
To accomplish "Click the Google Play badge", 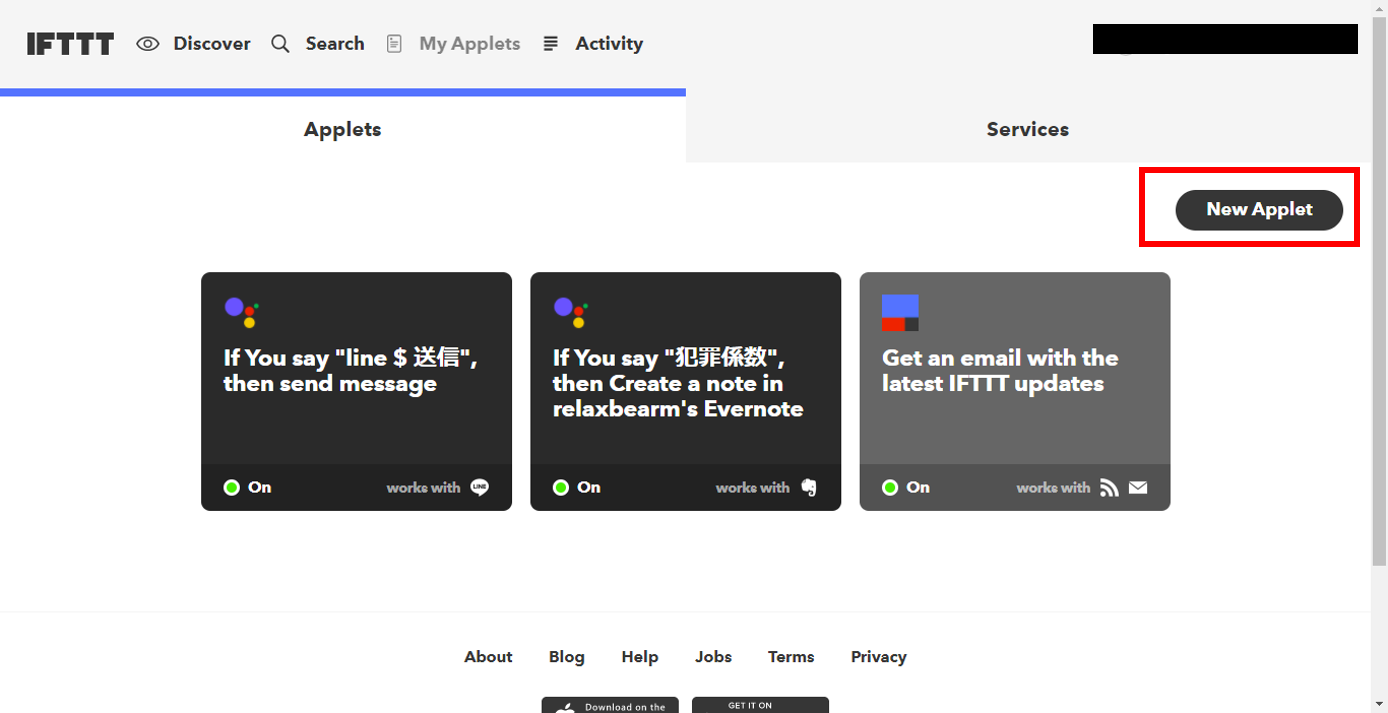I will click(x=760, y=705).
